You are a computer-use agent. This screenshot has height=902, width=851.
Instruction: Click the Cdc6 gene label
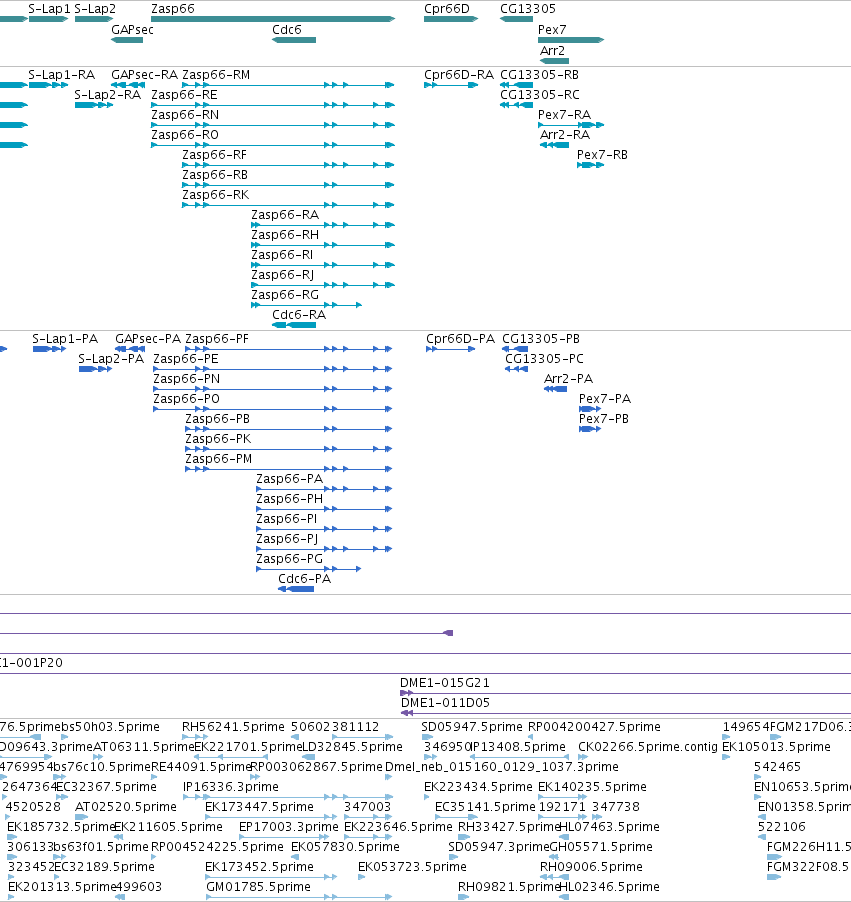coord(287,29)
